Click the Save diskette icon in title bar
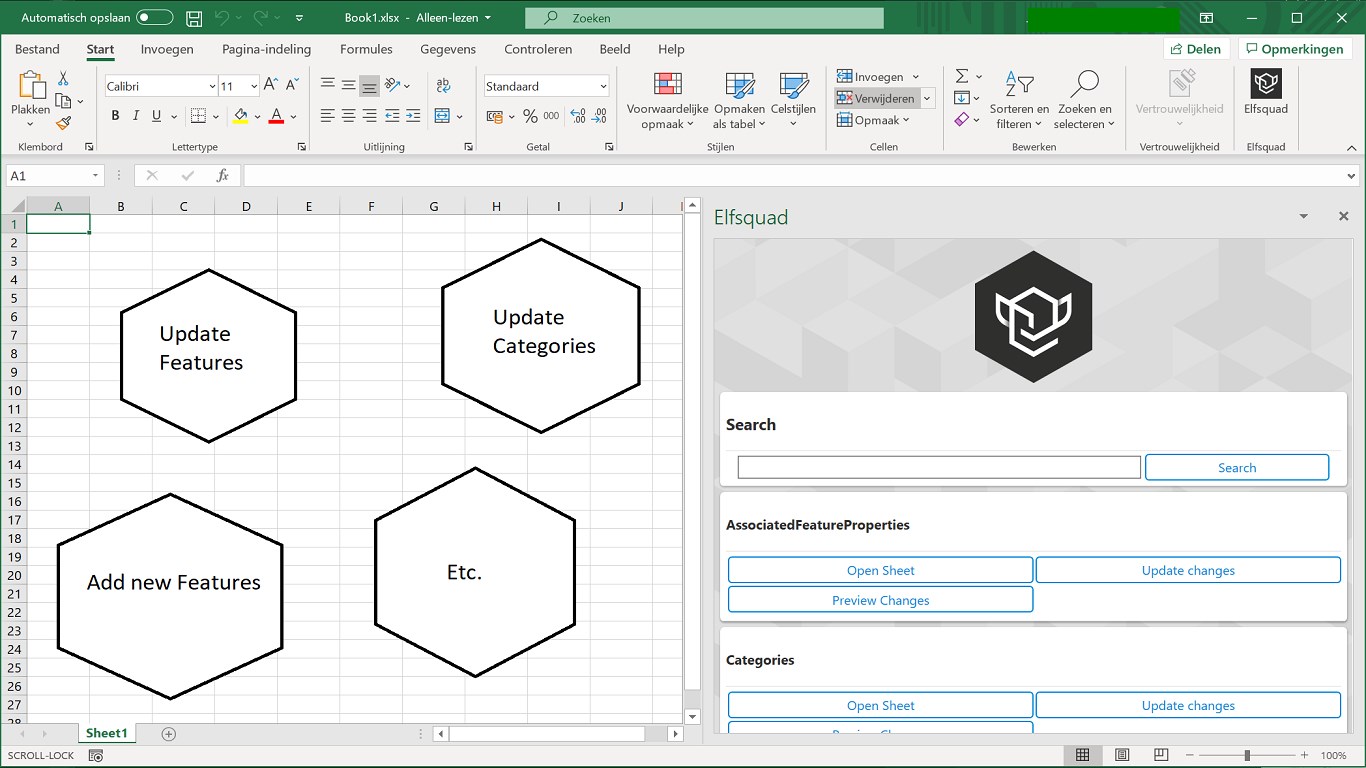 coord(194,18)
